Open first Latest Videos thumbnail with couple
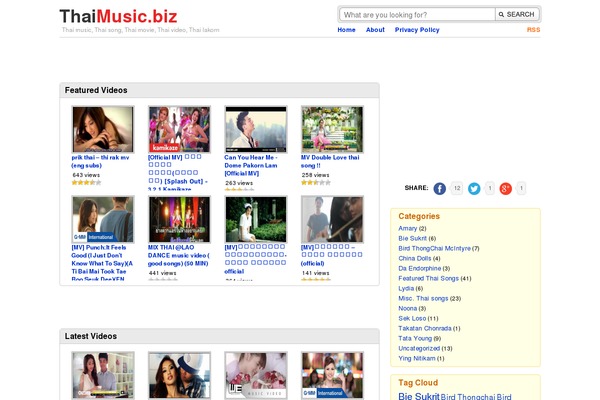 click(x=103, y=376)
